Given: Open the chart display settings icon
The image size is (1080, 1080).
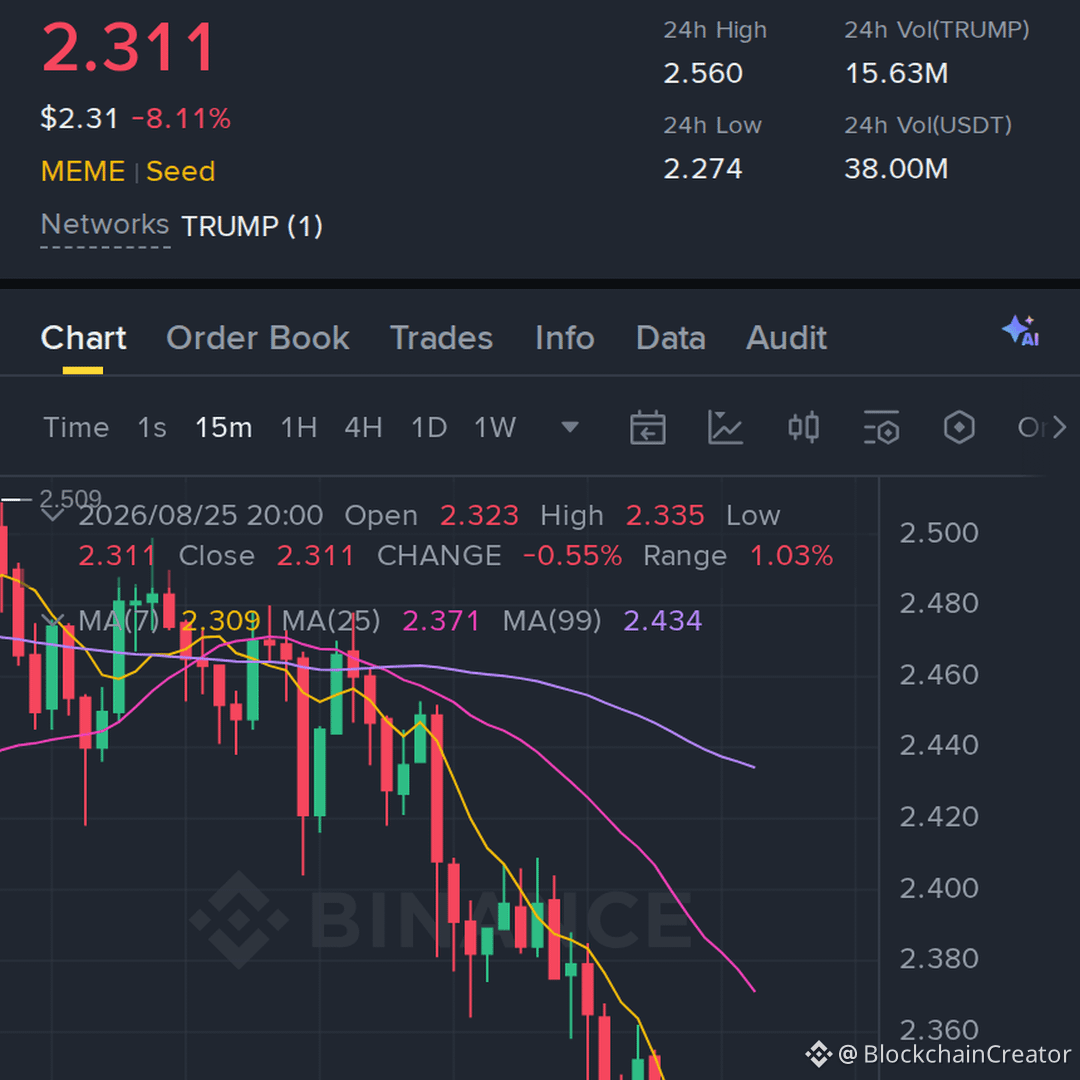Looking at the screenshot, I should tap(882, 428).
